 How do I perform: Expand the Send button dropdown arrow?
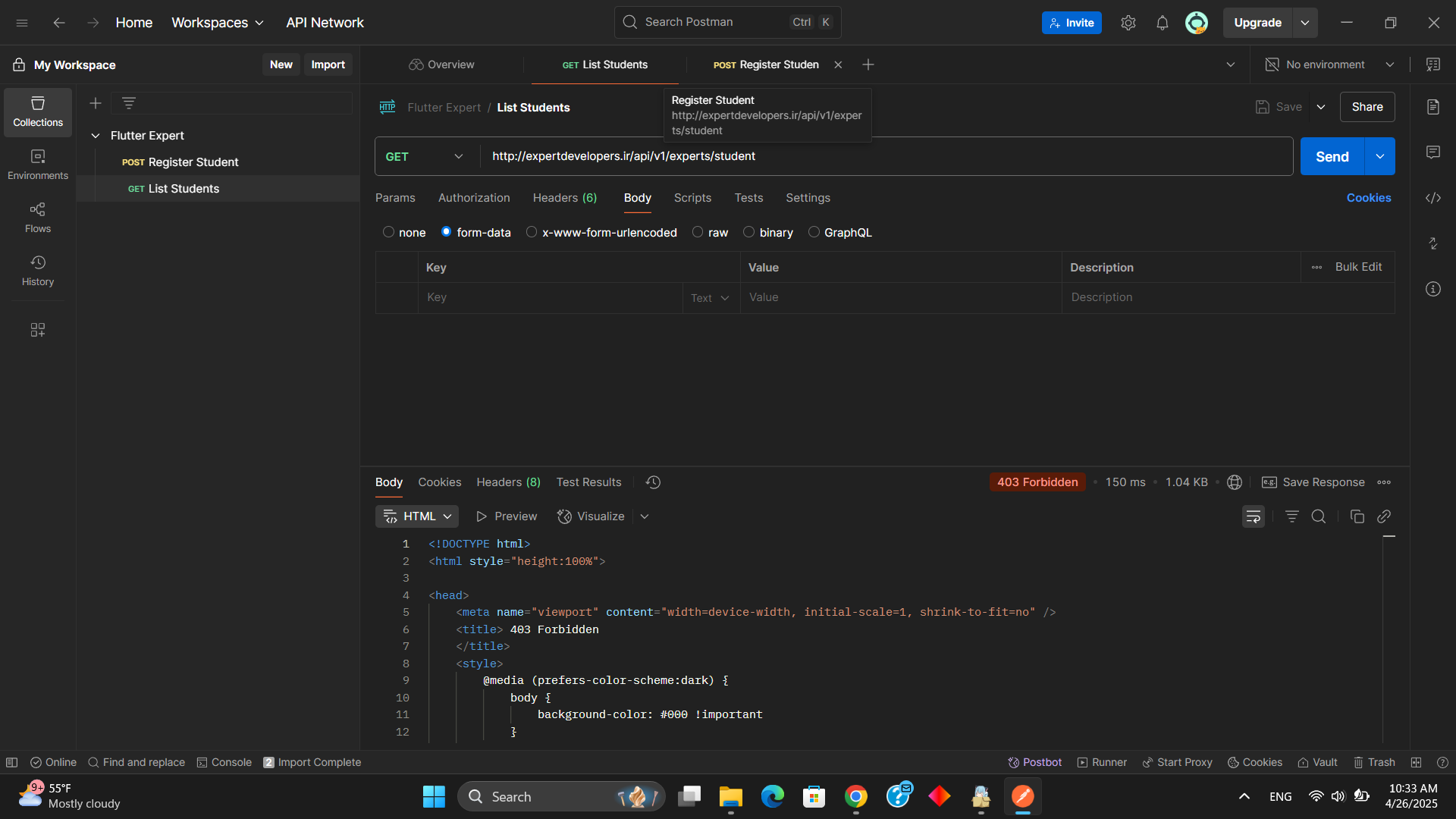coord(1380,156)
